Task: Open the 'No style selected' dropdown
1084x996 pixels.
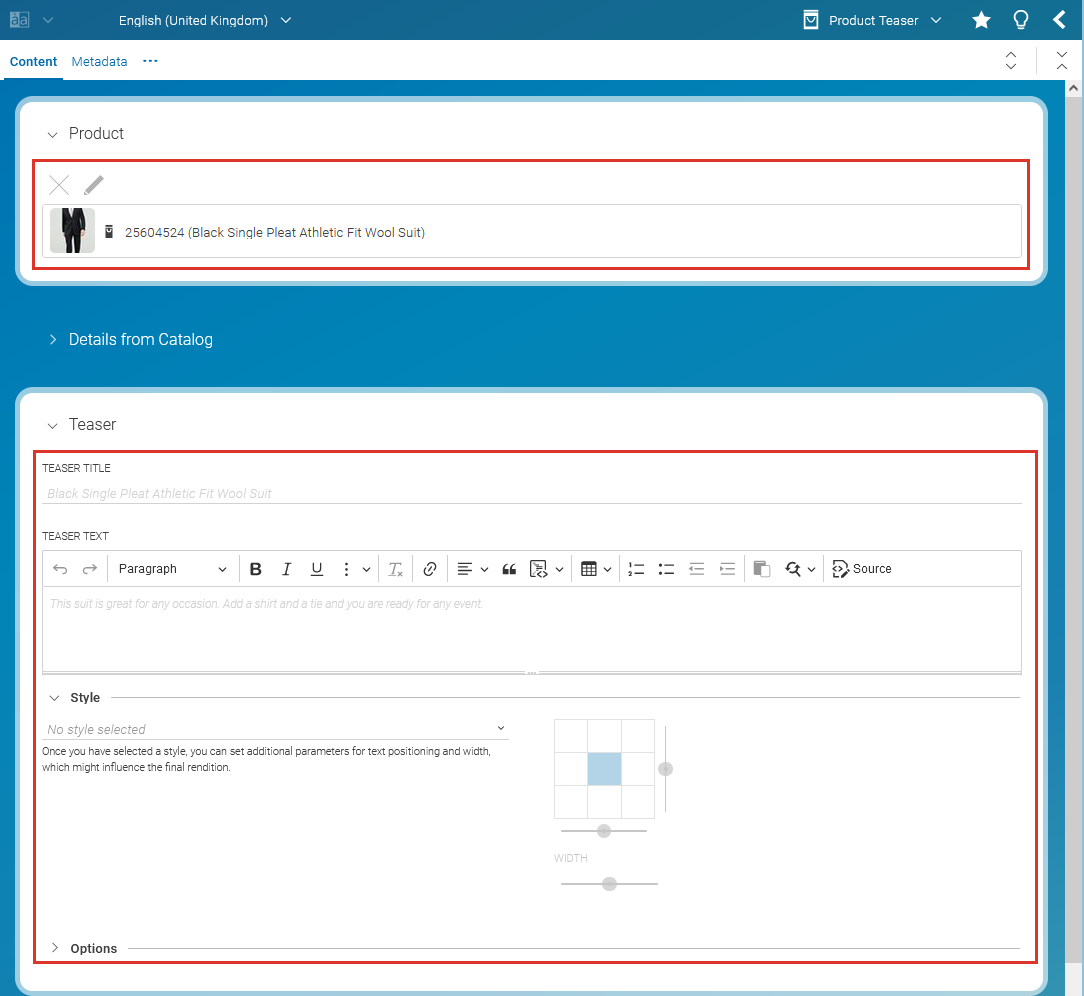Action: [x=276, y=729]
